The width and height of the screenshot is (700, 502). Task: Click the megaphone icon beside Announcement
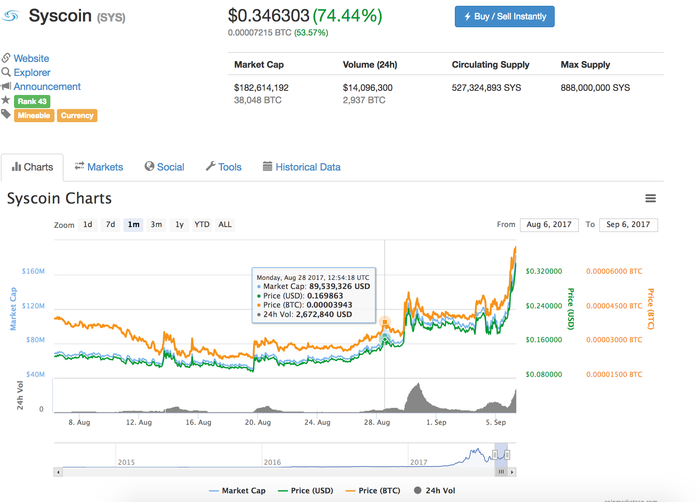tap(6, 86)
